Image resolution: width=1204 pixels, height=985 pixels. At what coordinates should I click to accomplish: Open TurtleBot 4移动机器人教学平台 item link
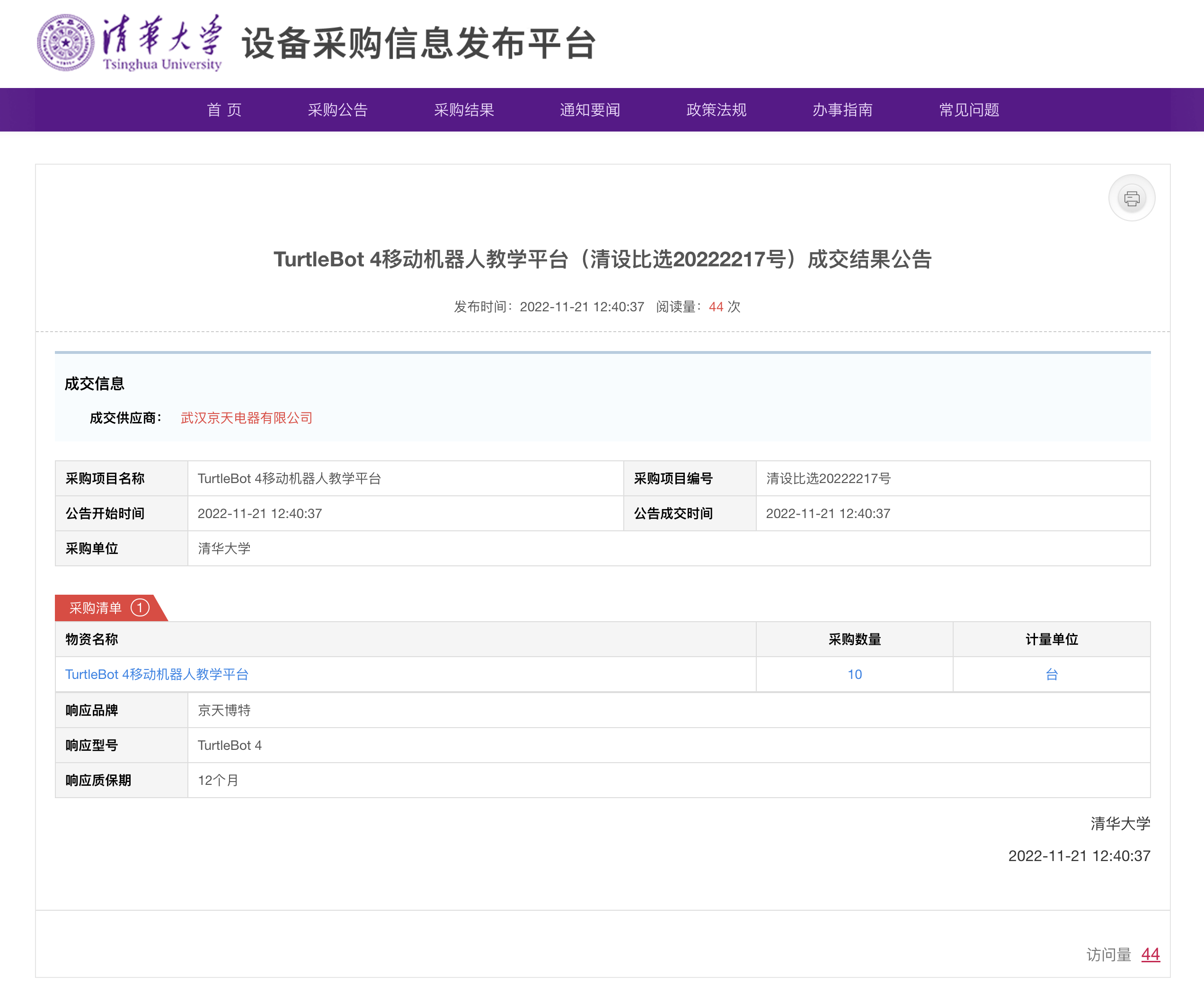click(157, 674)
